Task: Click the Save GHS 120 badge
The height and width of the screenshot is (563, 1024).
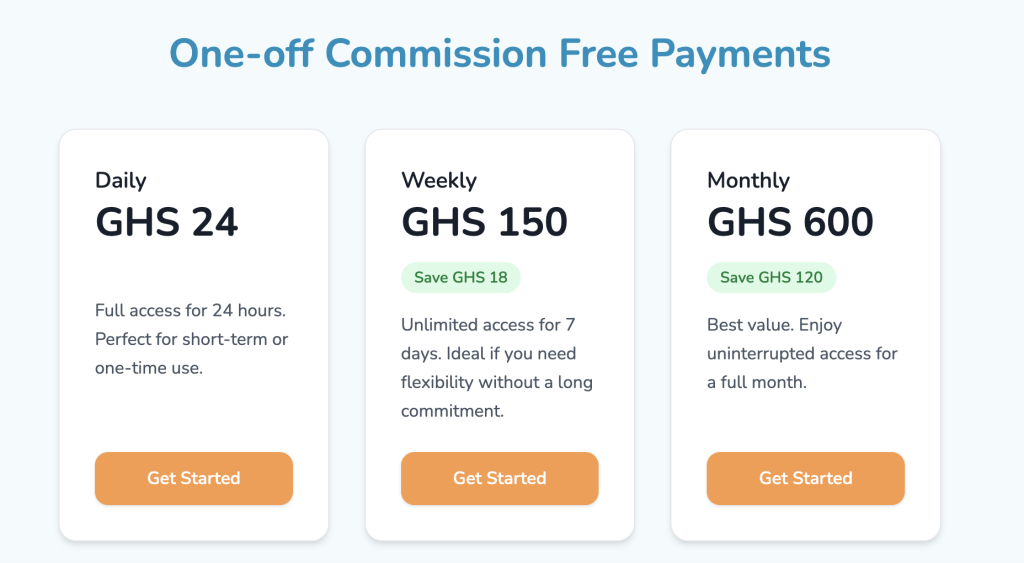Action: click(771, 277)
